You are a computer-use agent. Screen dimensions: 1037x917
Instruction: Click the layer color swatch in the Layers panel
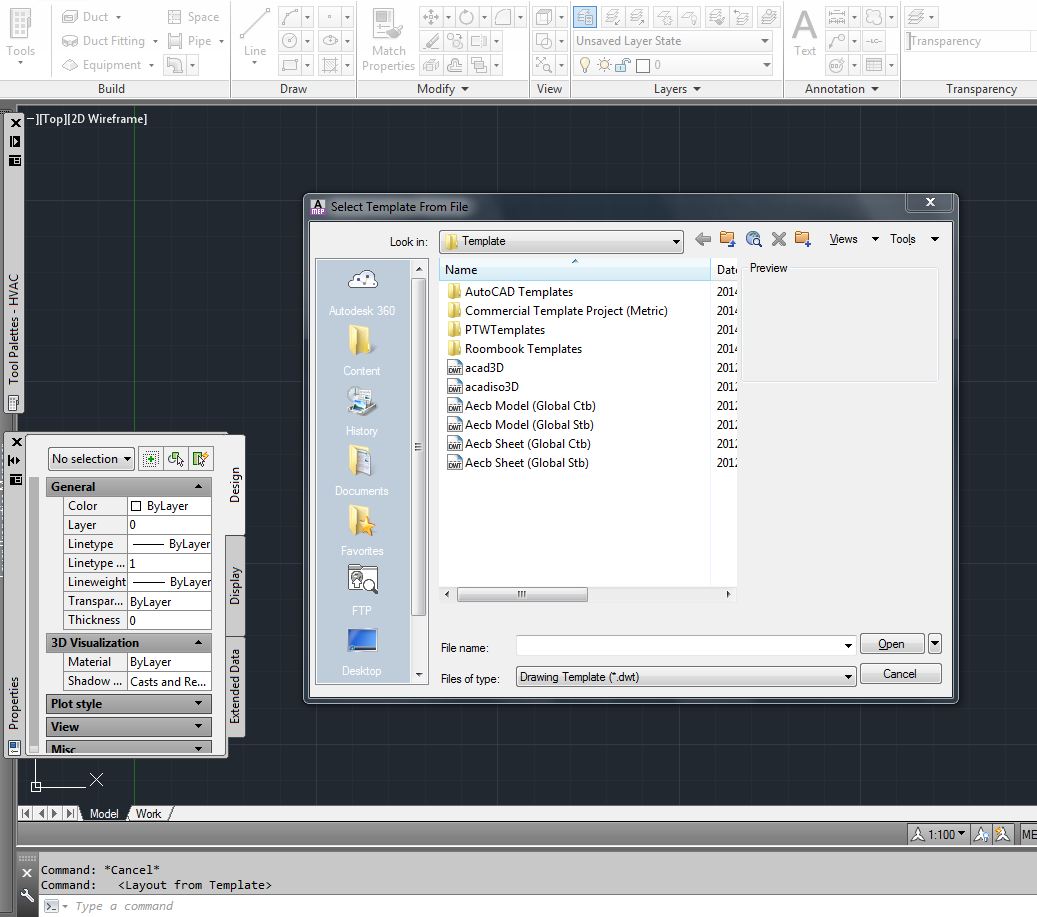(x=643, y=65)
